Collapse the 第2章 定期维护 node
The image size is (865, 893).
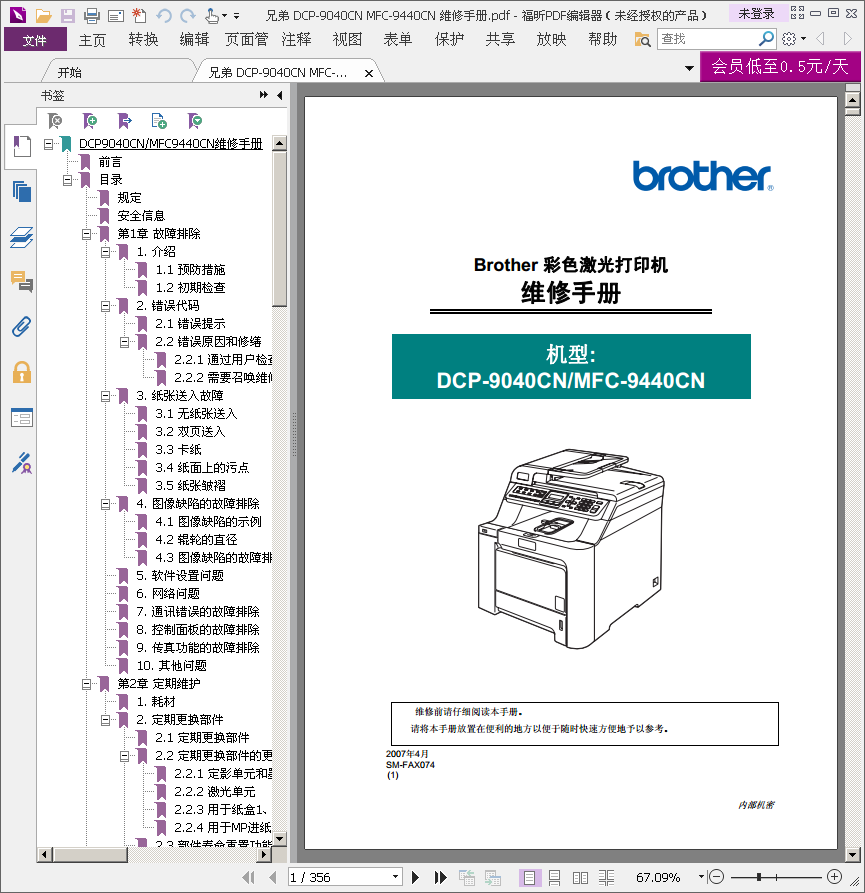point(86,684)
